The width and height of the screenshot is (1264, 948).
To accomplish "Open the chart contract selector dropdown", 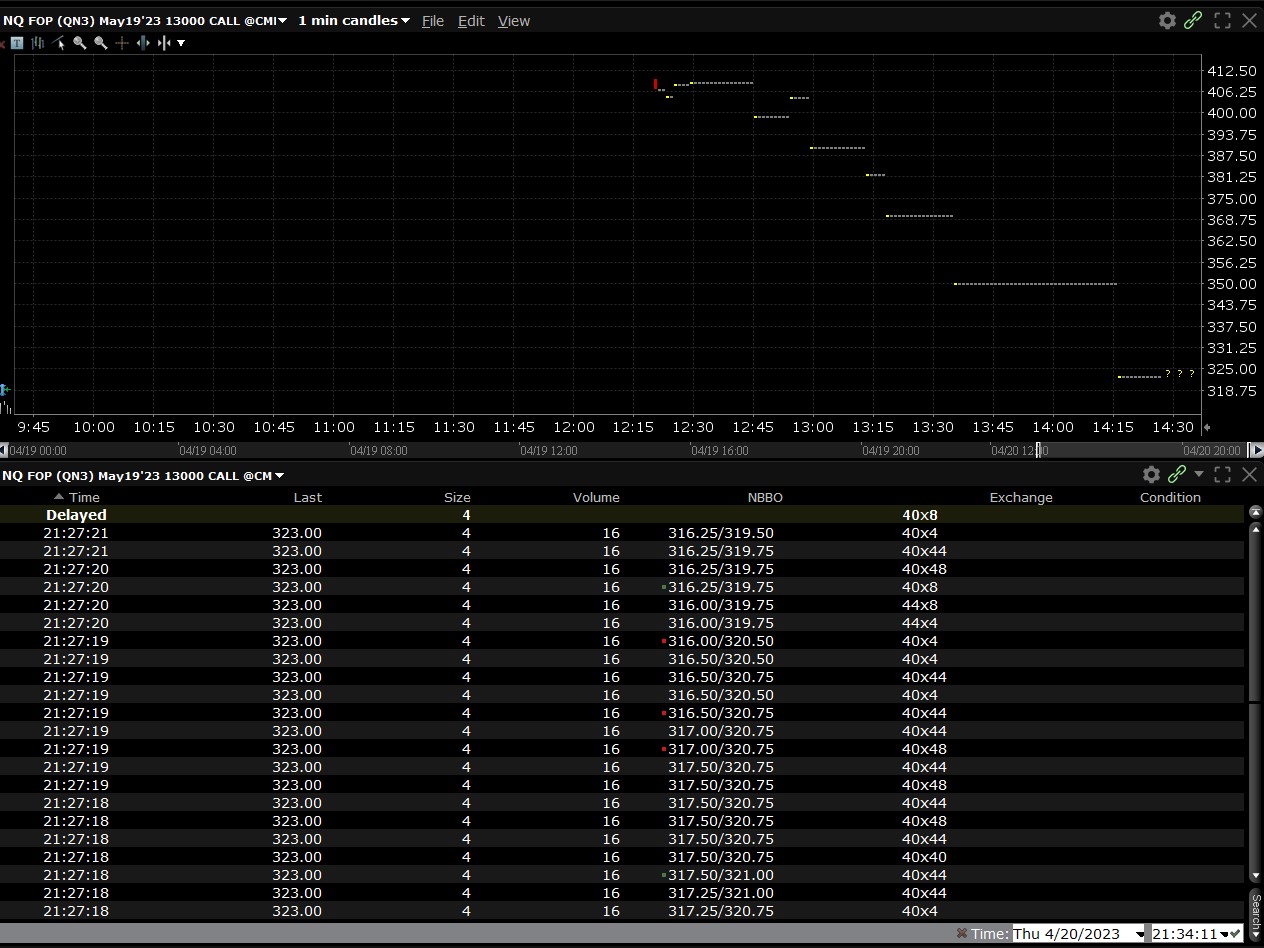I will pyautogui.click(x=283, y=21).
